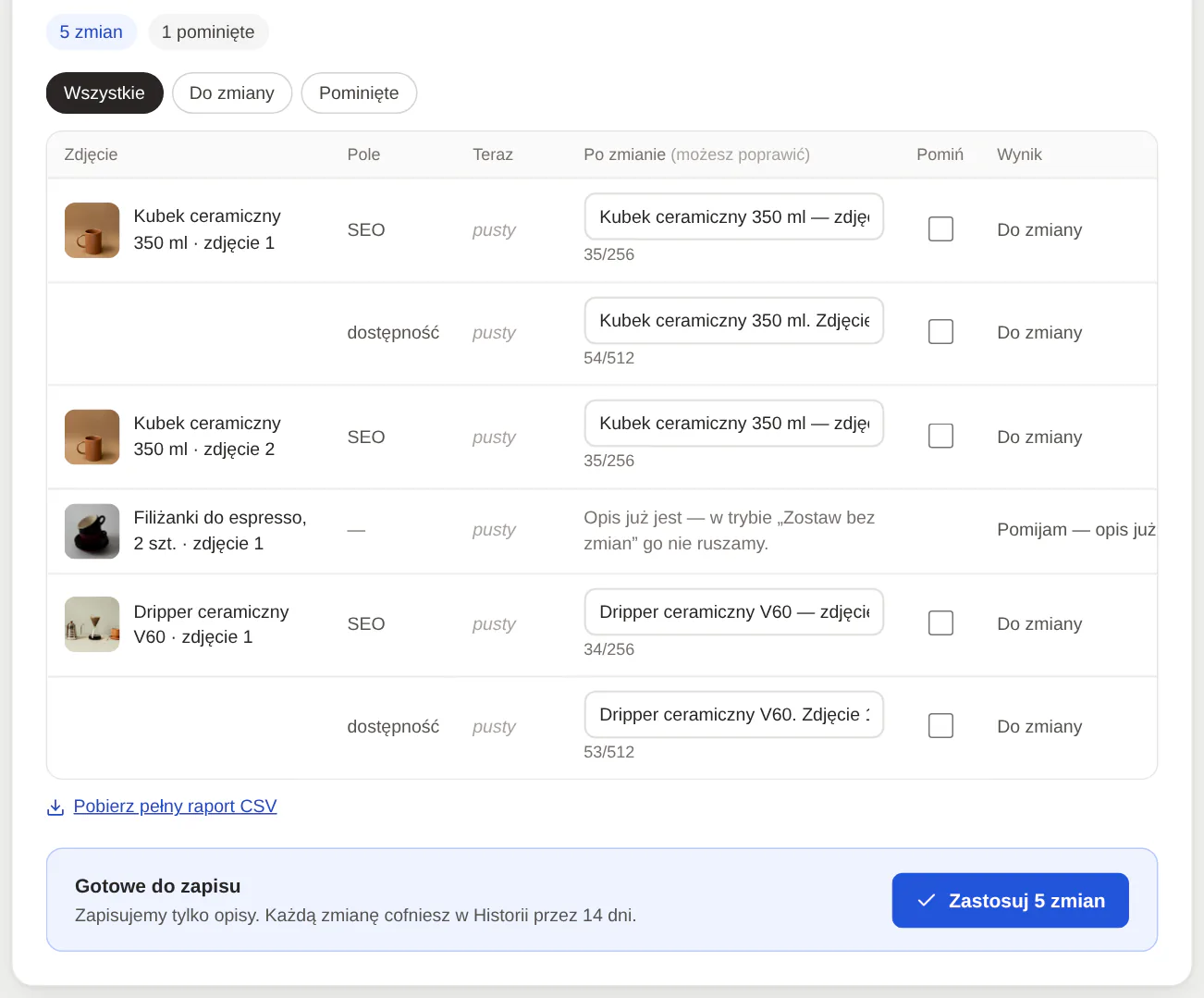Tick Pomiń for Dripper V60 SEO row
Image resolution: width=1204 pixels, height=998 pixels.
[x=940, y=622]
